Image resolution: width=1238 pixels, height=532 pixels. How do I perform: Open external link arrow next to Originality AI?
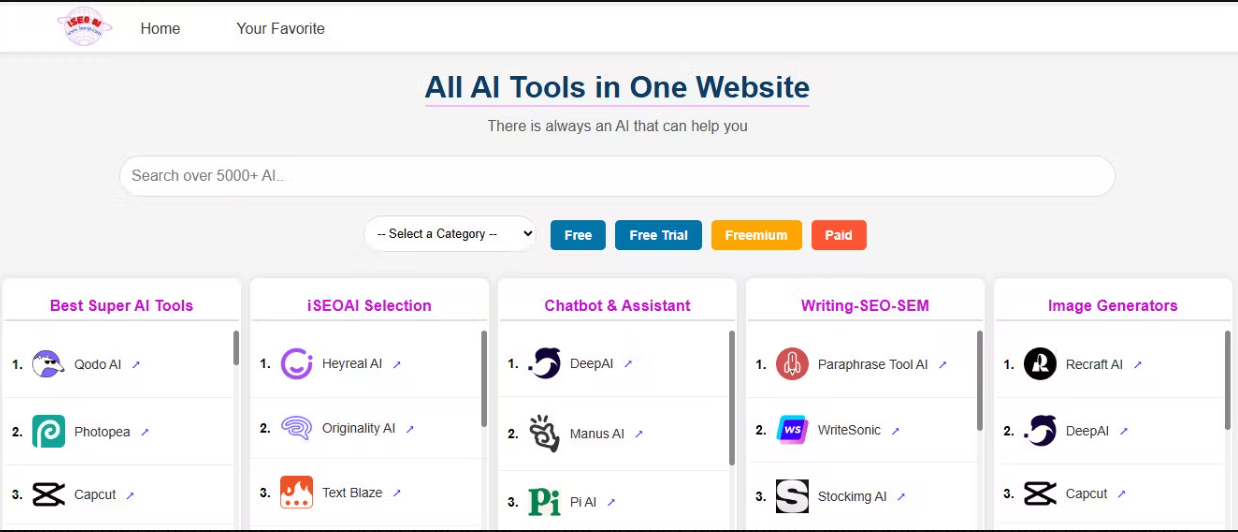(410, 429)
